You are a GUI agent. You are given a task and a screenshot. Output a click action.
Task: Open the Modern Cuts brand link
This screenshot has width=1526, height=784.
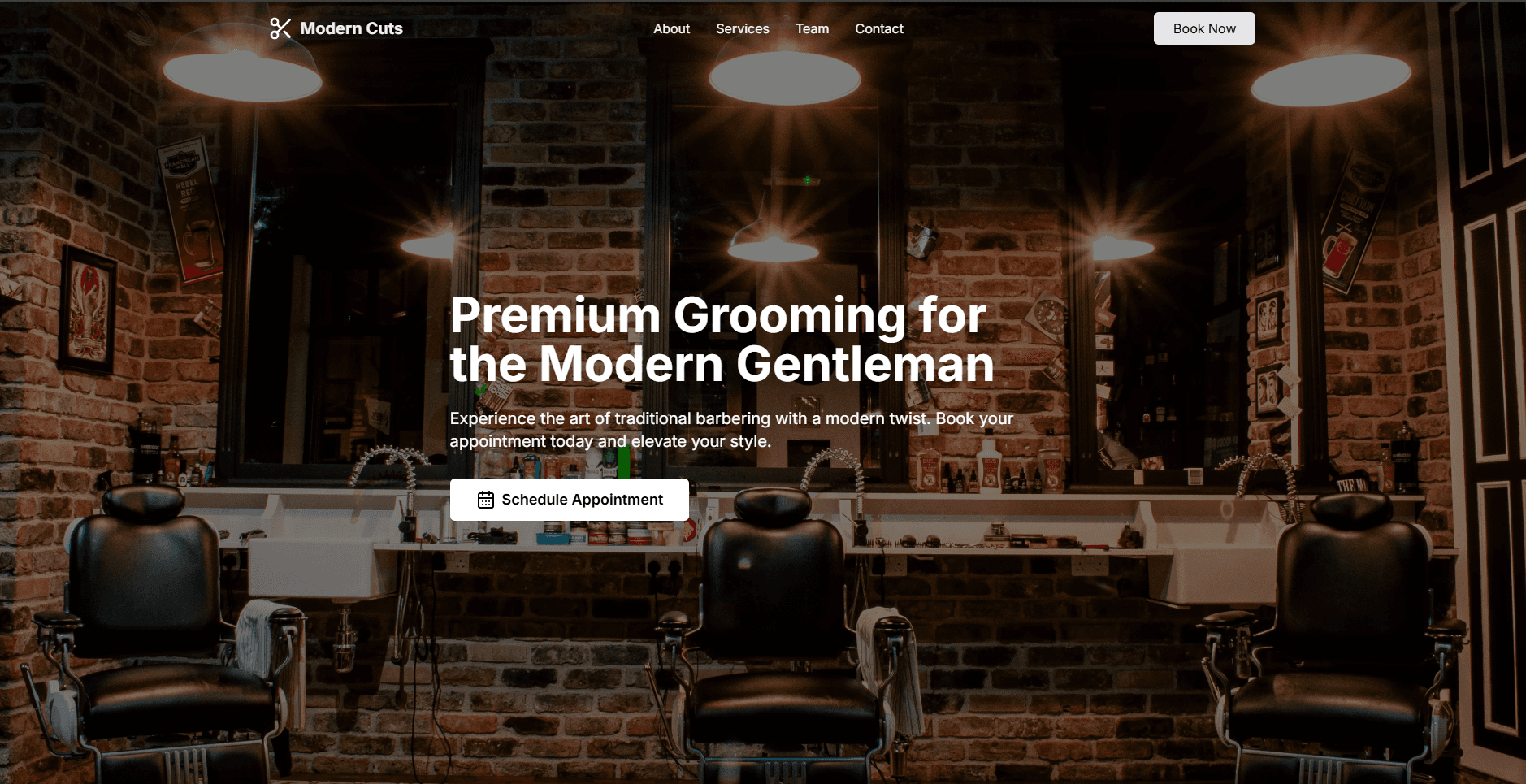[336, 28]
